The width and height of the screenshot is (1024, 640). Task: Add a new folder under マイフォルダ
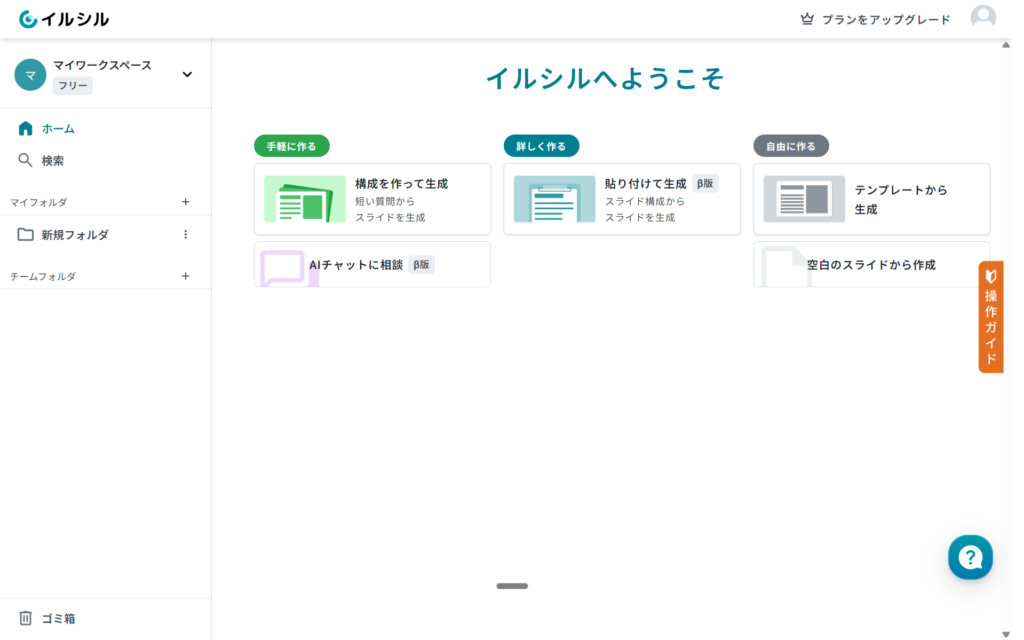click(x=185, y=202)
